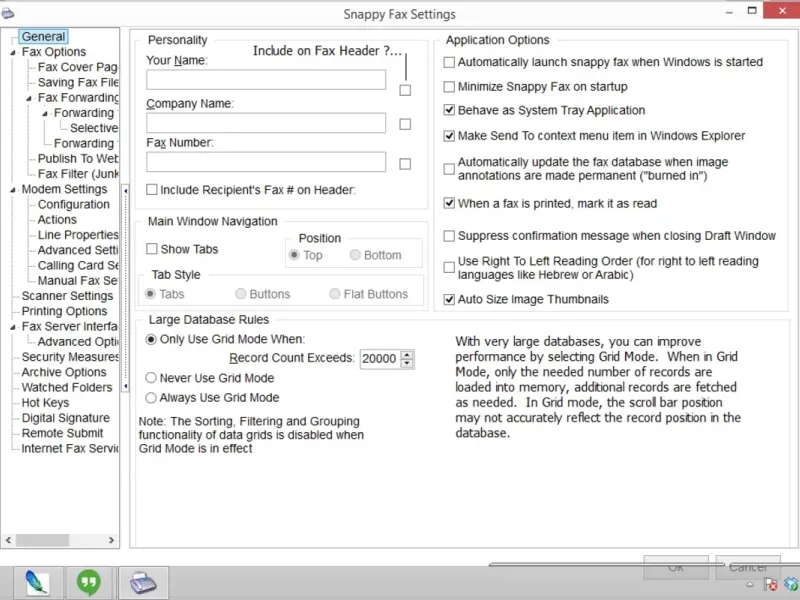The height and width of the screenshot is (600, 800).
Task: Open Calling Card Settings item
Action: [x=78, y=266]
